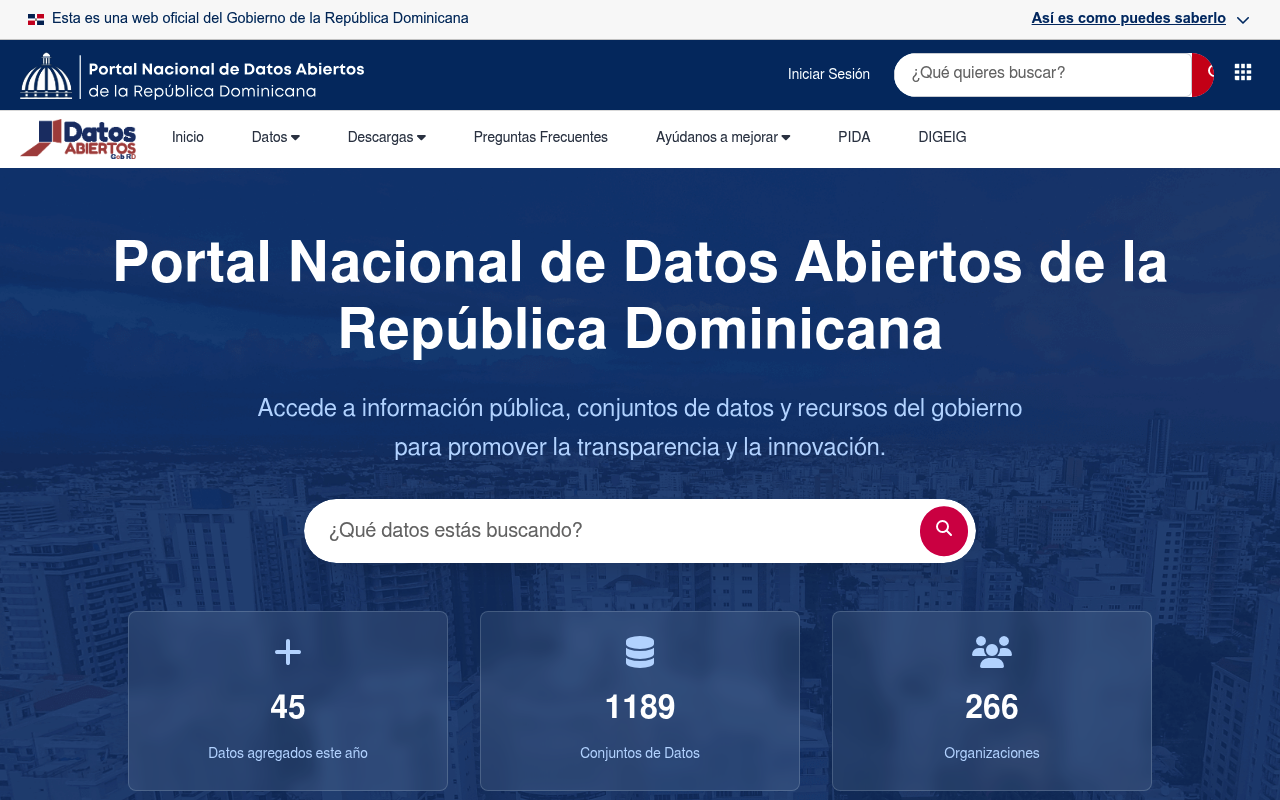
Task: Click the Dominican Republic flag icon
Action: click(36, 19)
